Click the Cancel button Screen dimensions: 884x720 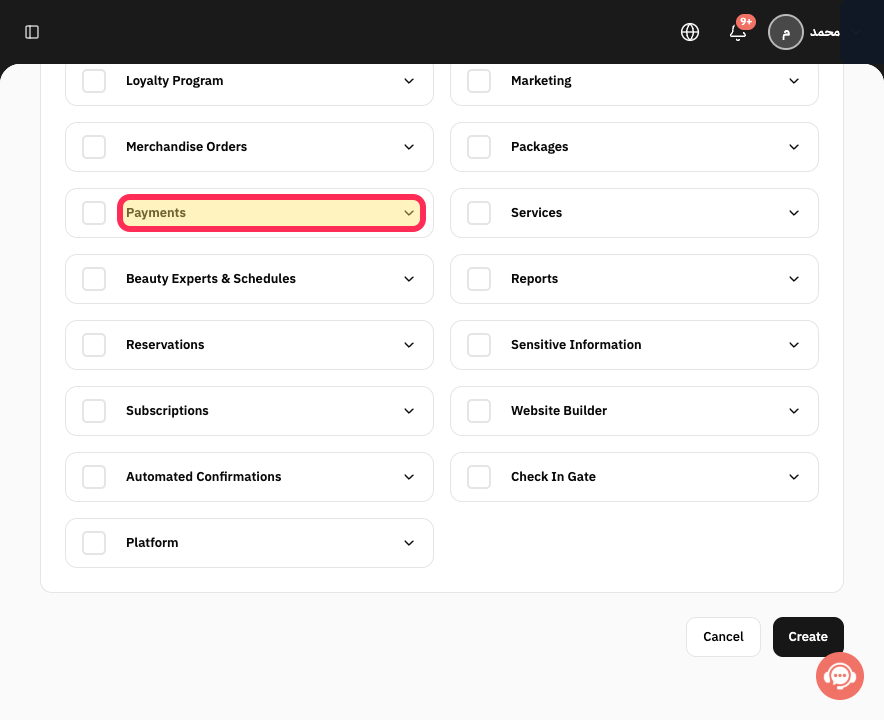click(723, 637)
